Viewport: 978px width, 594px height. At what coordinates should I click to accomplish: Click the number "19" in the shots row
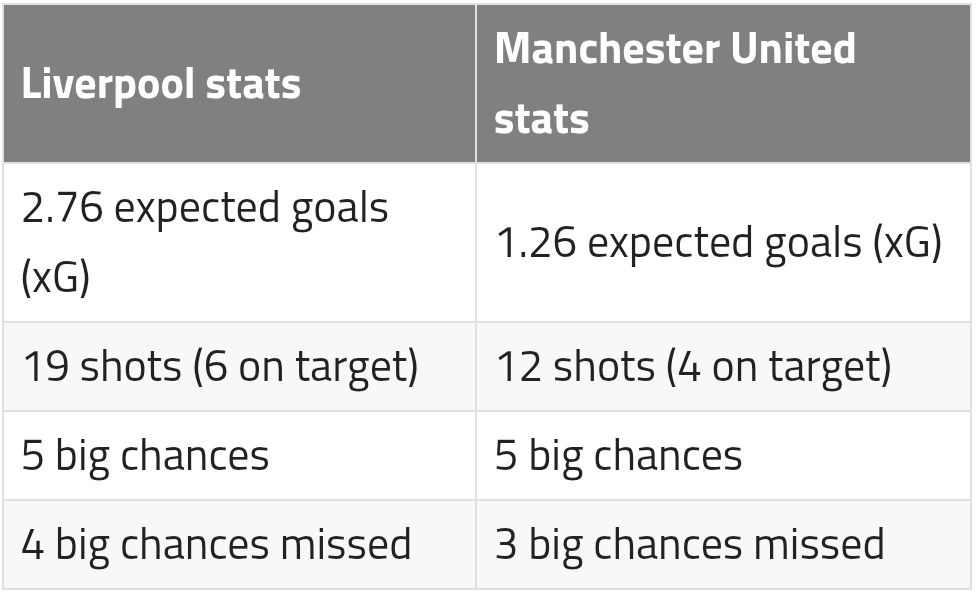[x=44, y=367]
